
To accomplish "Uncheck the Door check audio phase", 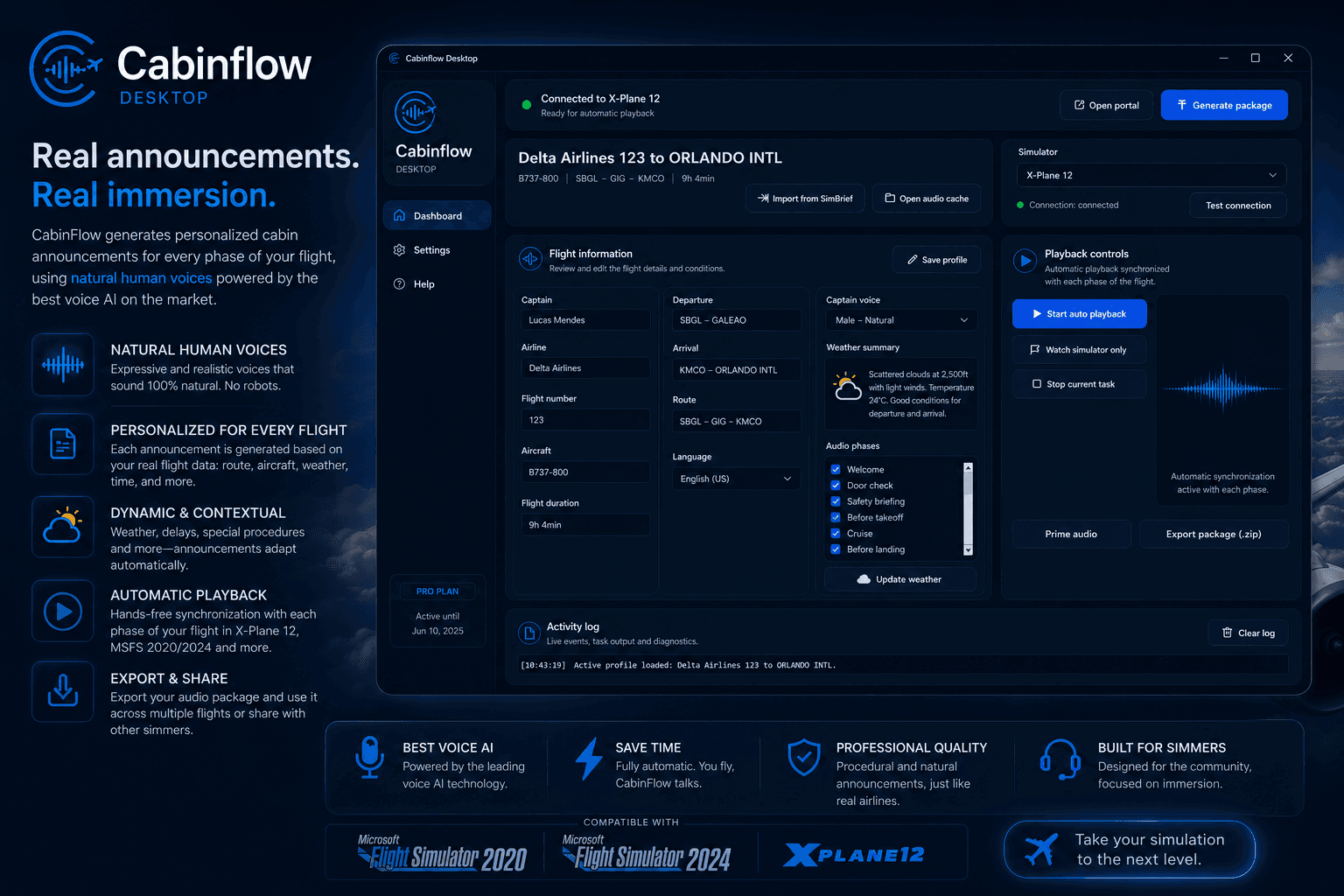I will (836, 486).
